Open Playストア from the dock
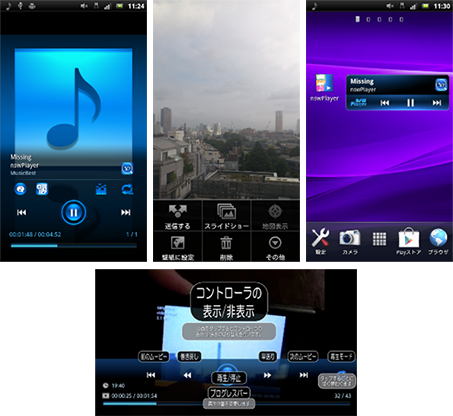This screenshot has height=416, width=453. pos(409,242)
